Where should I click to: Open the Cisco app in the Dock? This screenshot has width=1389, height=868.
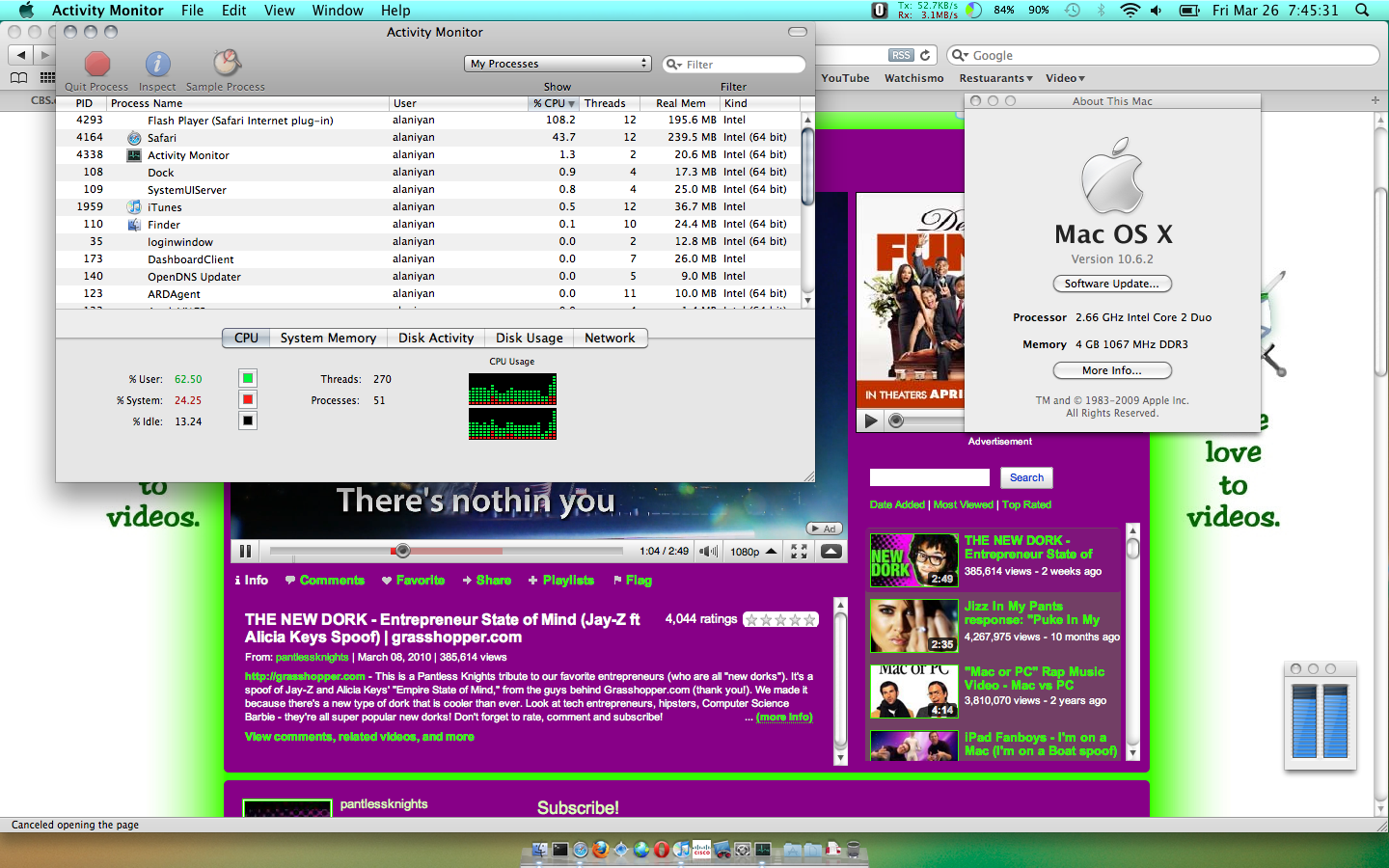(x=701, y=850)
